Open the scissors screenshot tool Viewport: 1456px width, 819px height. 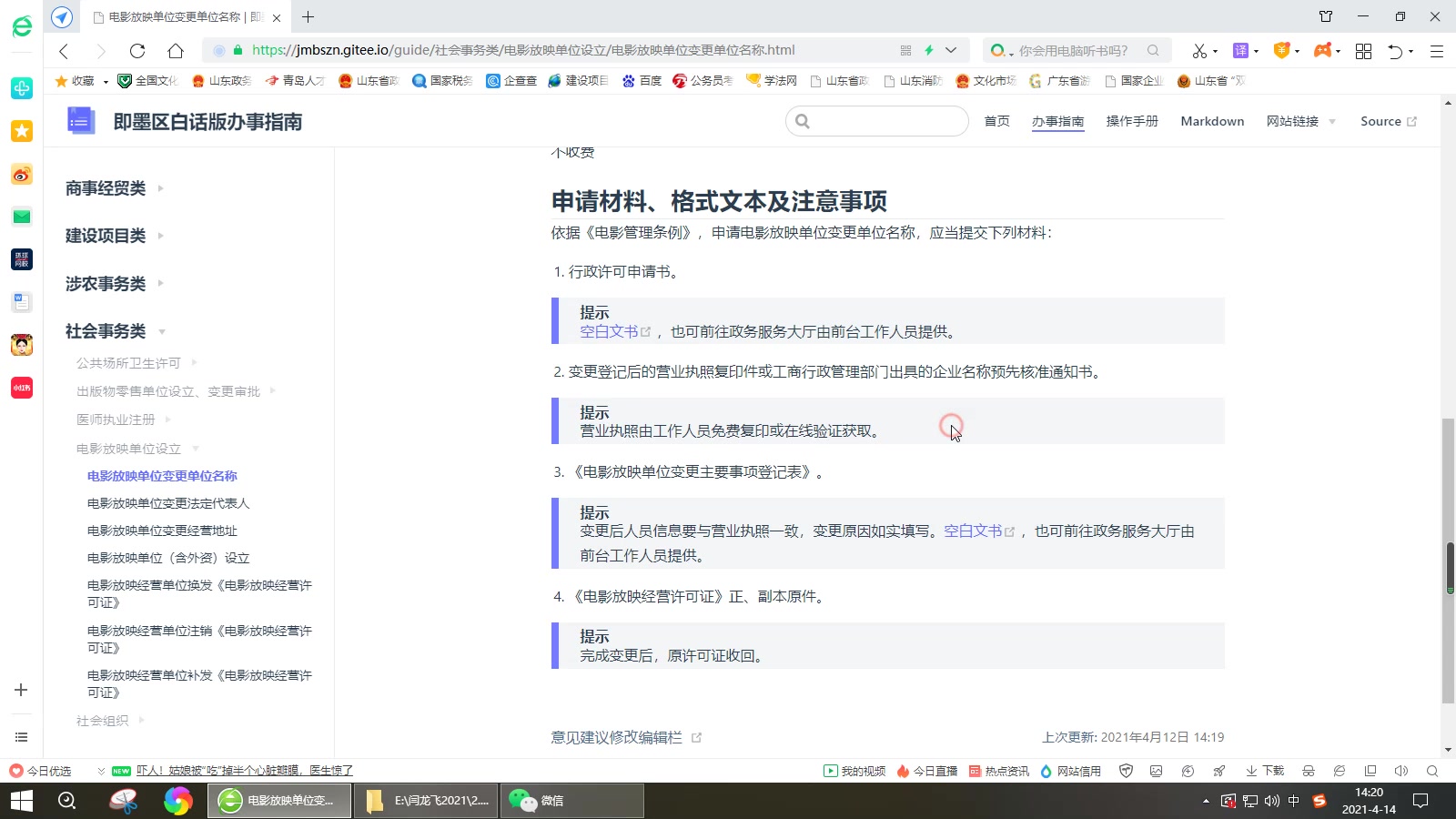(1199, 51)
